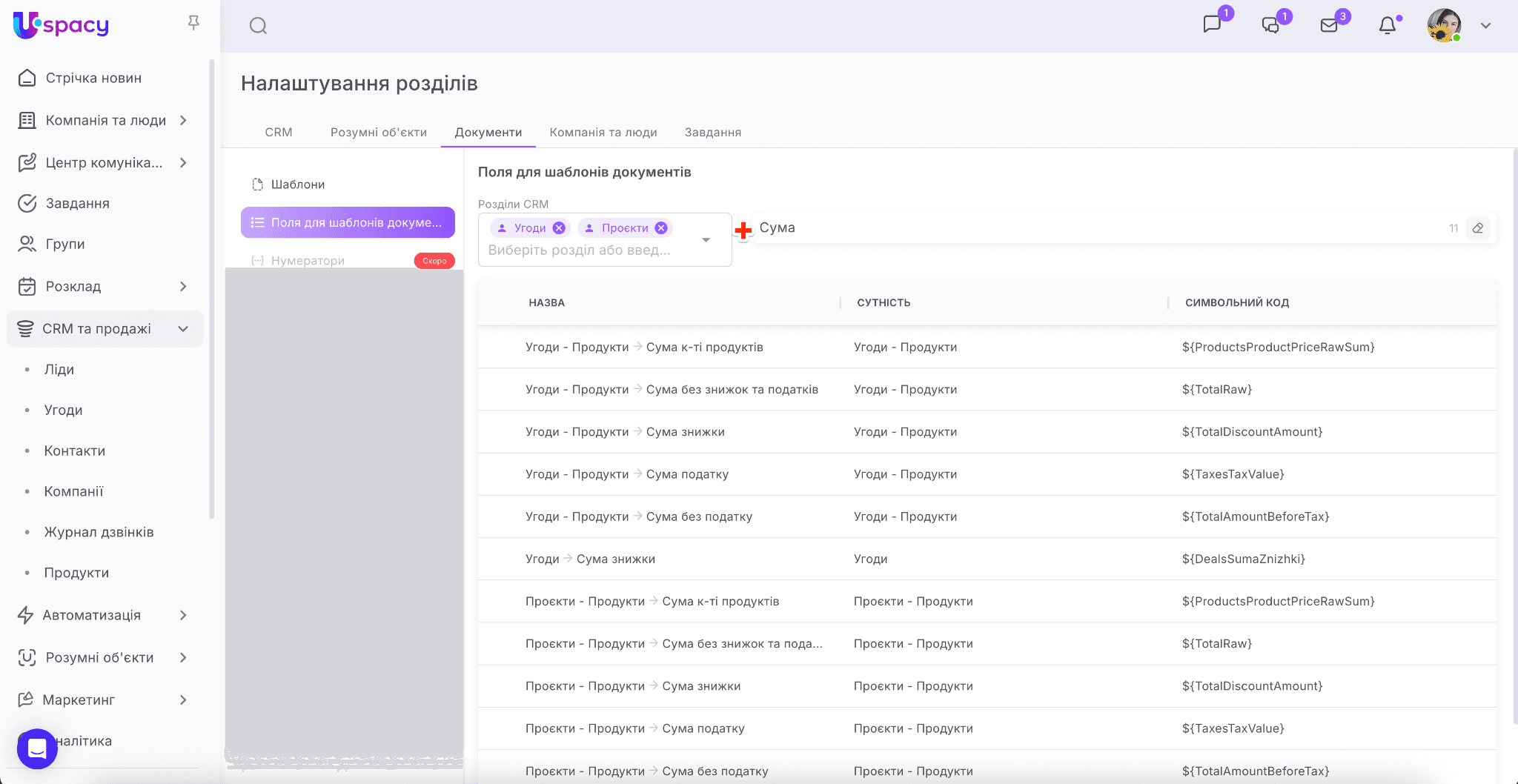Screen dimensions: 1518x784
Task: Go to Стрічка новин in sidebar
Action: pos(93,78)
